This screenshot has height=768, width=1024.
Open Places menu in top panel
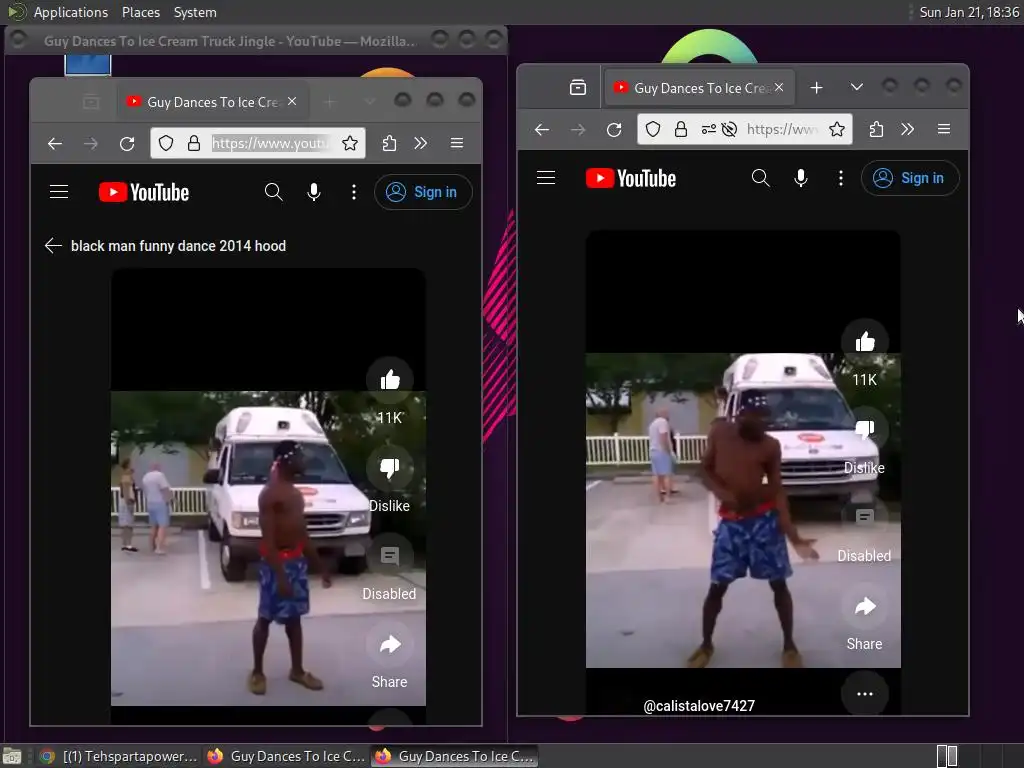coord(140,12)
